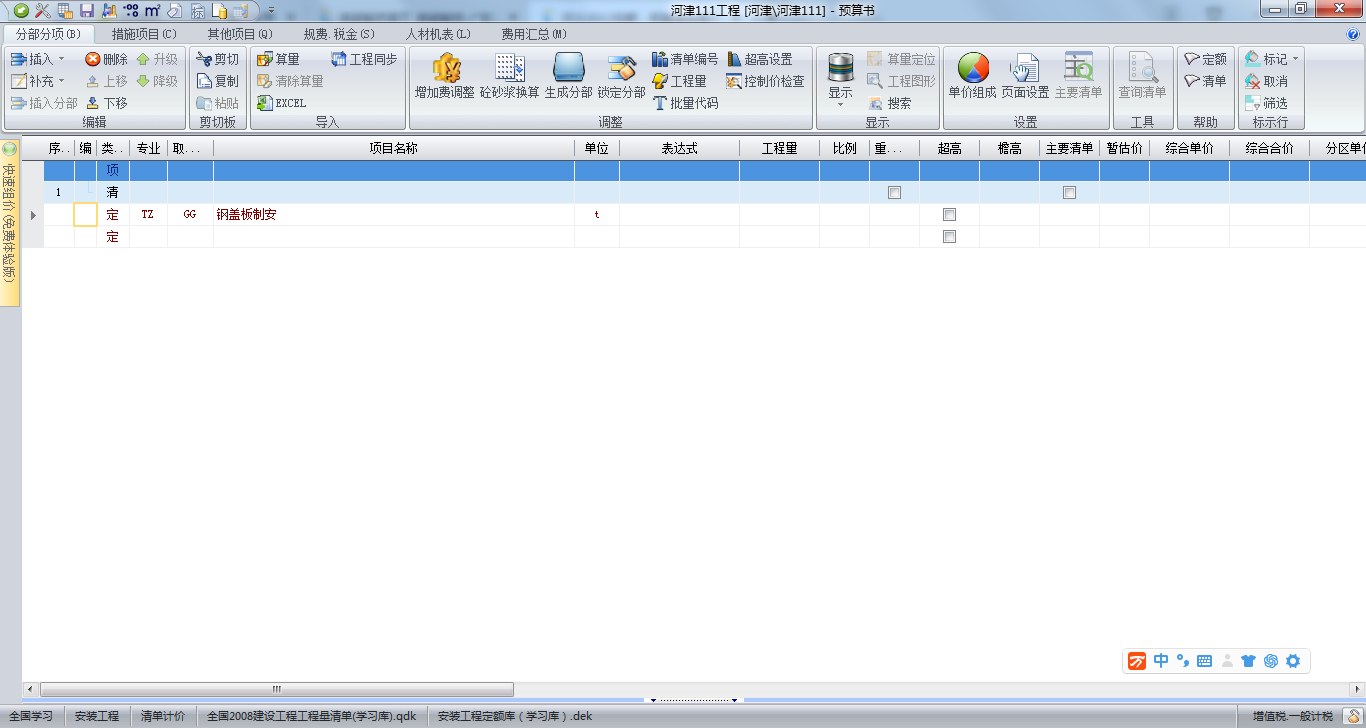
Task: Click the 删除 delete icon
Action: tap(93, 59)
